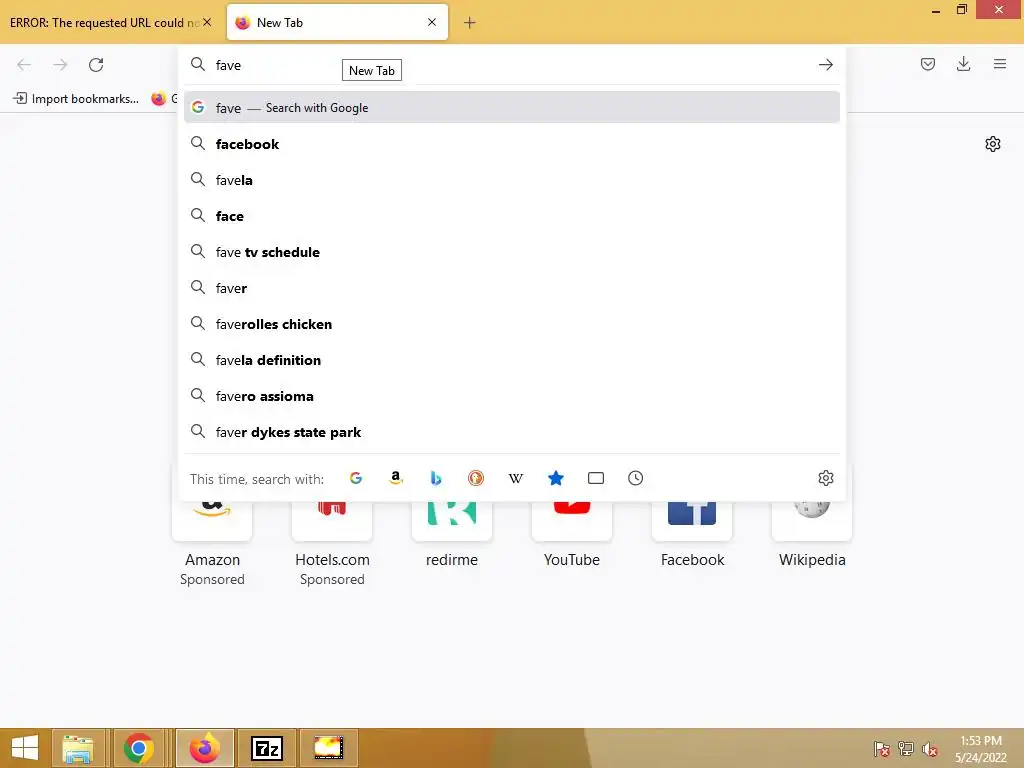The image size is (1024, 768).
Task: Open a new tab with plus button
Action: 470,23
